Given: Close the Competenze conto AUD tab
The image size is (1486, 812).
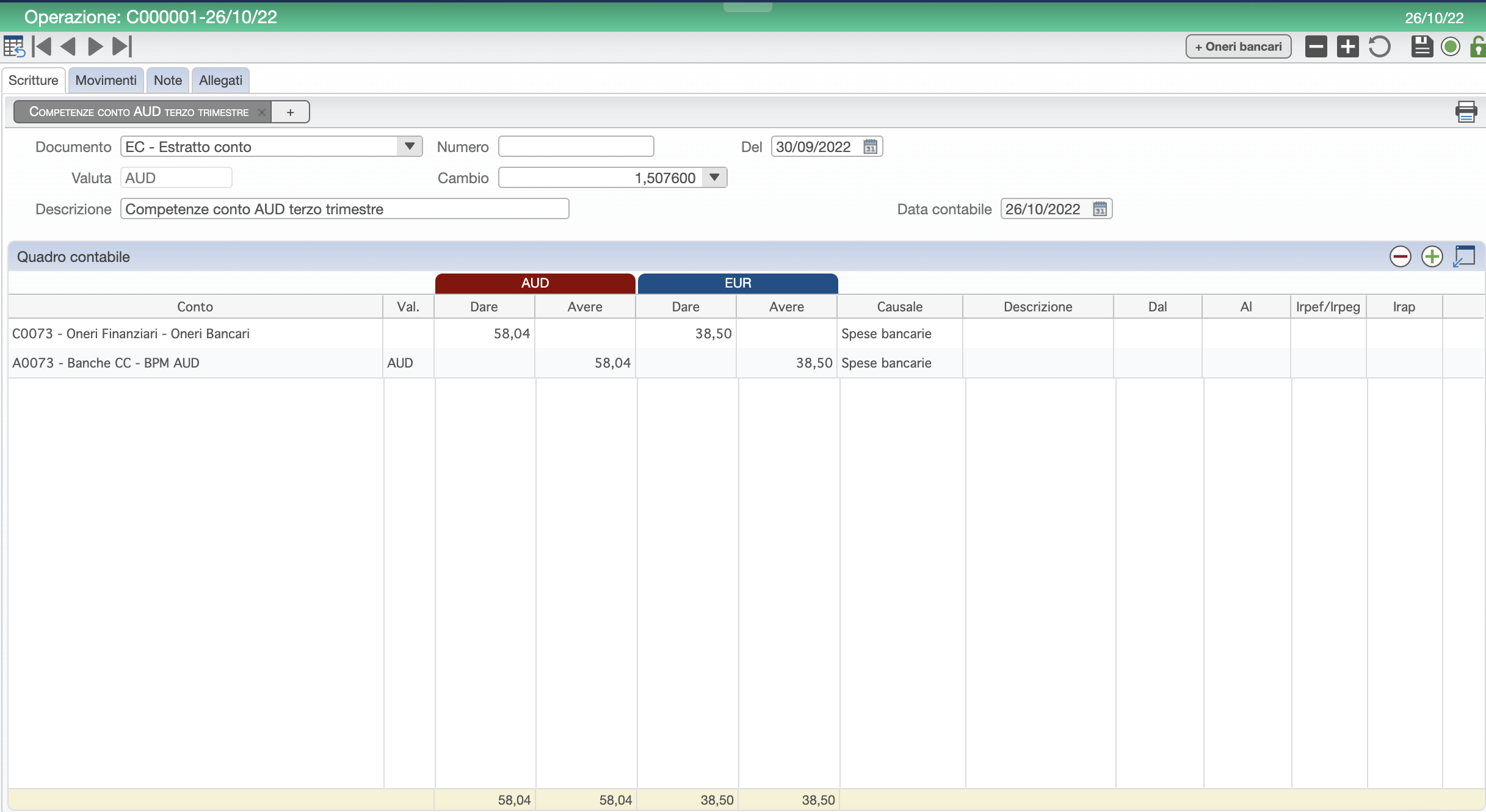Looking at the screenshot, I should [x=261, y=112].
